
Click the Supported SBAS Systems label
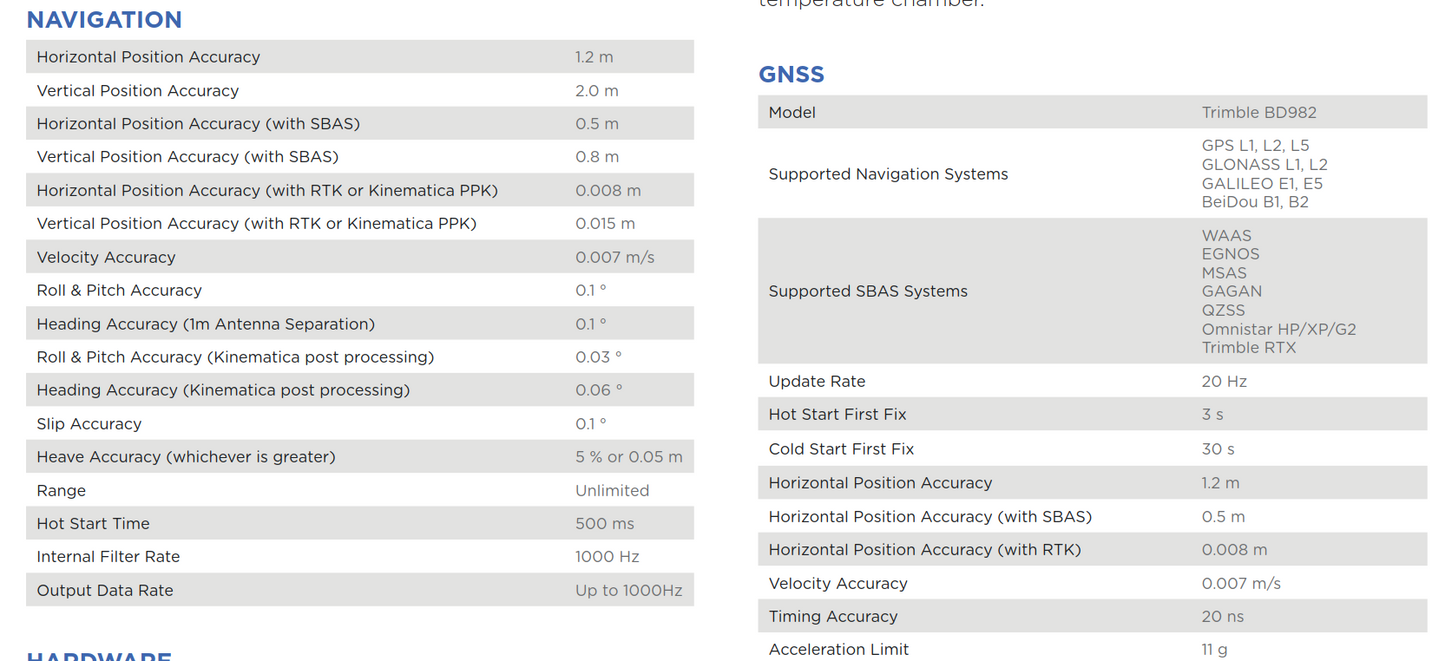point(868,291)
